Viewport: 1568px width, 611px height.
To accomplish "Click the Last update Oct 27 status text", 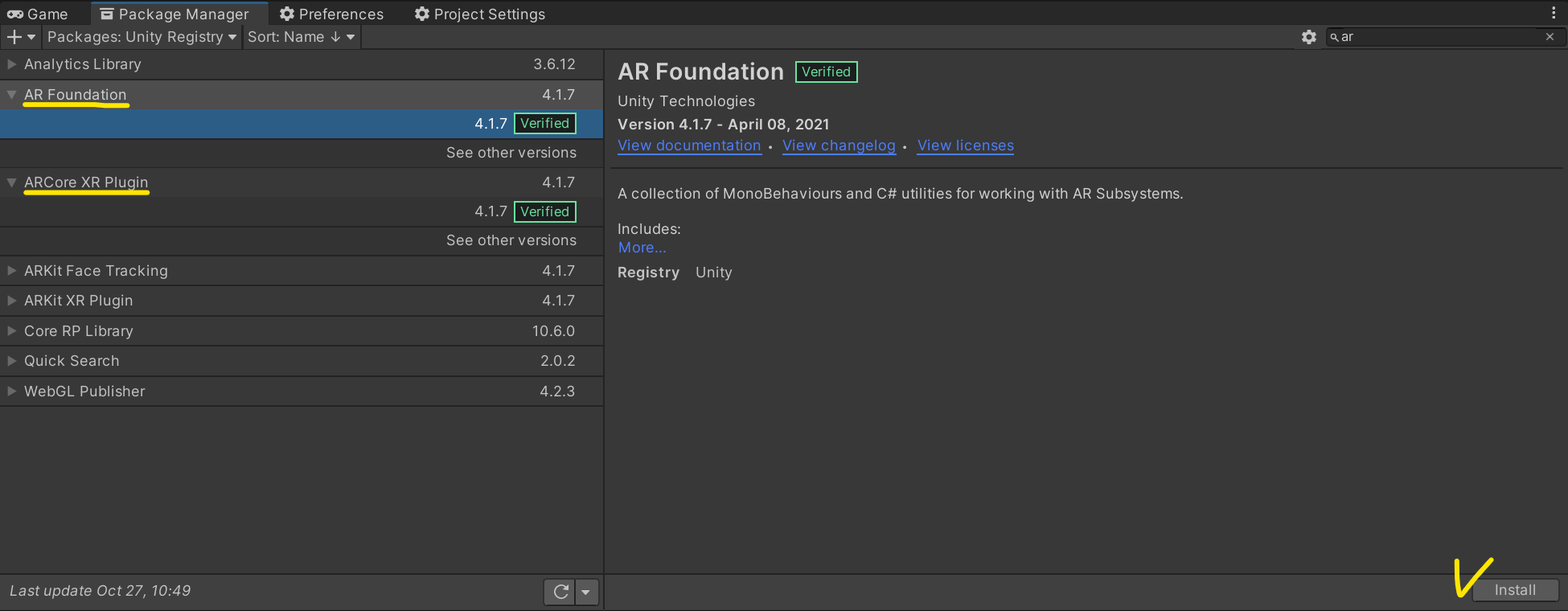I will 101,591.
